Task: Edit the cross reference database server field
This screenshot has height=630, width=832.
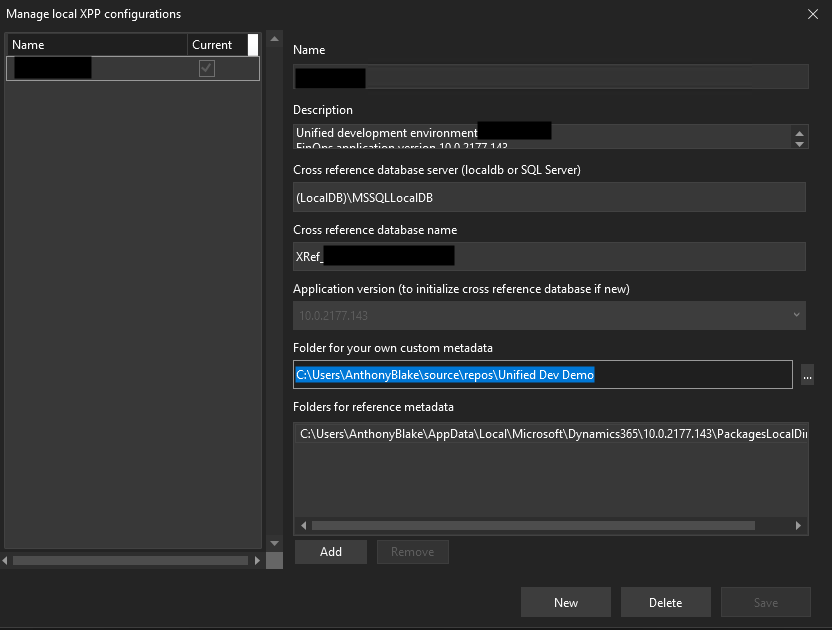Action: point(549,197)
